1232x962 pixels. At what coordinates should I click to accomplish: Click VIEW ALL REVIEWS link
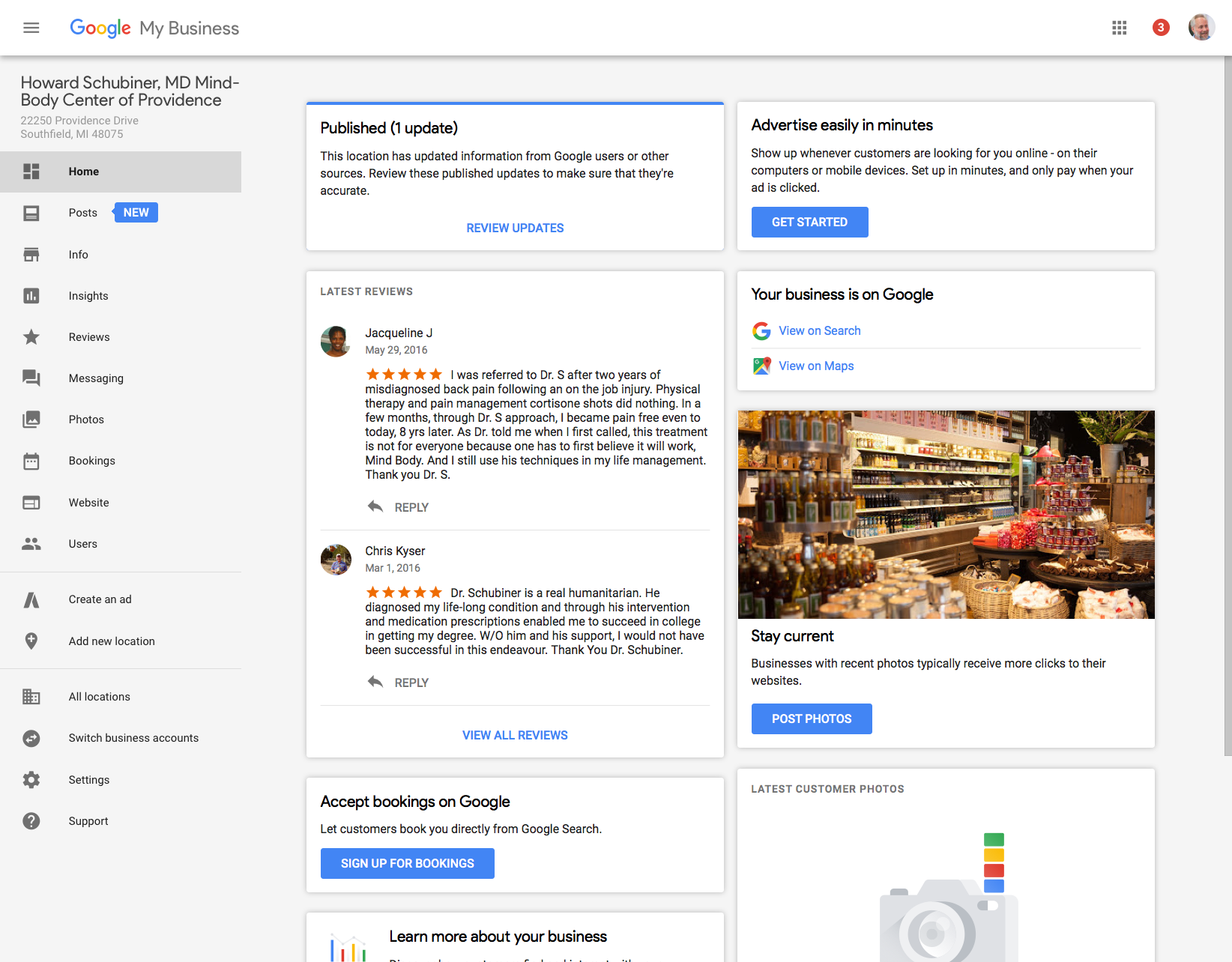(x=515, y=735)
